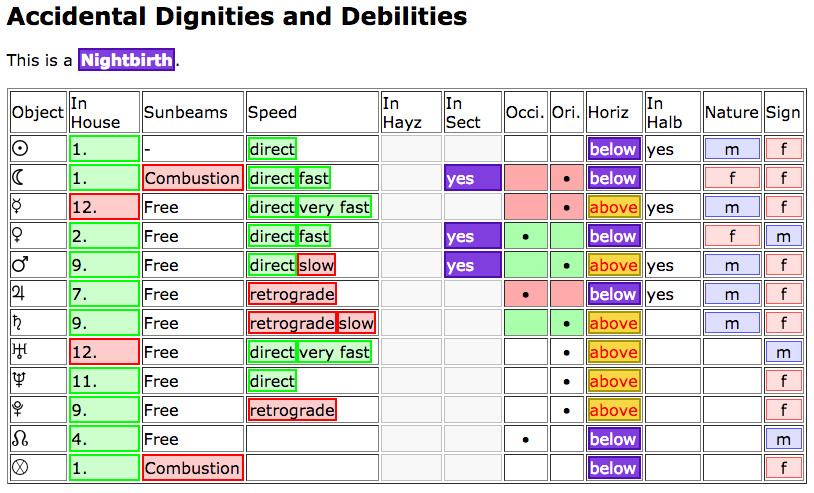814x493 pixels.
Task: Click the Occi. column header
Action: click(525, 112)
